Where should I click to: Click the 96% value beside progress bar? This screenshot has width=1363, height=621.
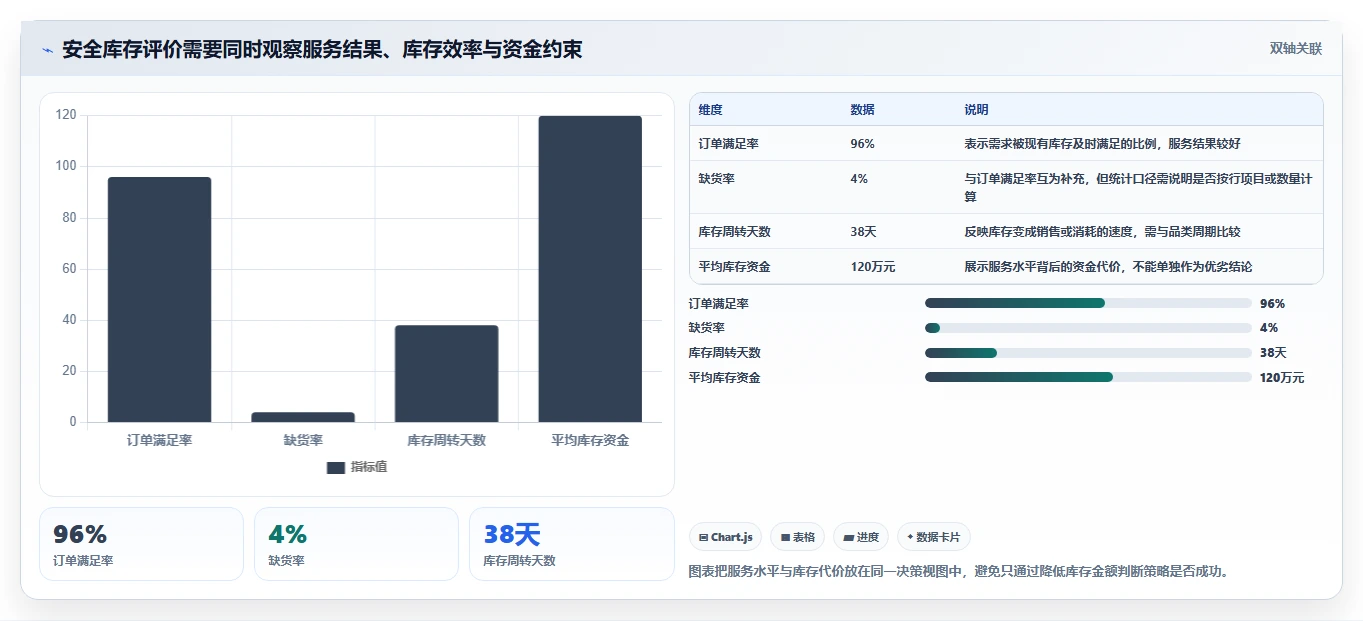point(1272,304)
